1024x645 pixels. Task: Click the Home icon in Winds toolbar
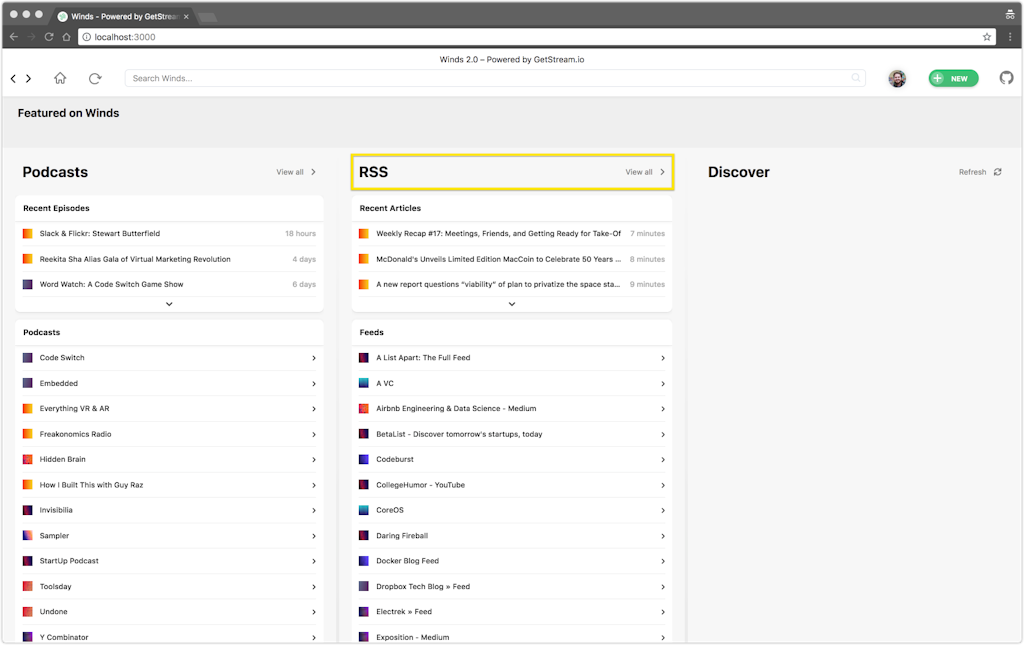point(60,78)
